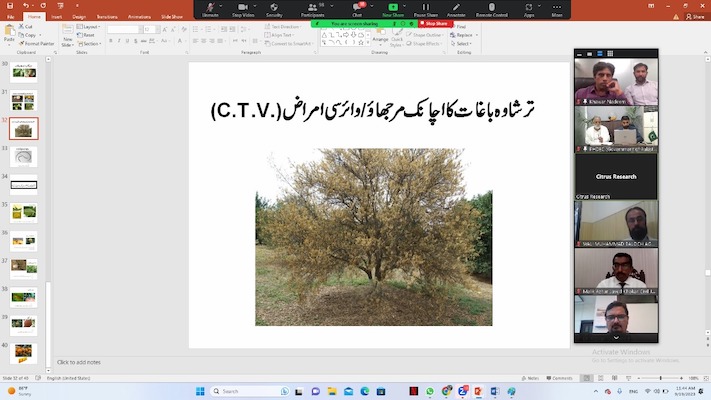Open the Design ribbon tab
Viewport: 711px width, 400px height.
point(79,17)
